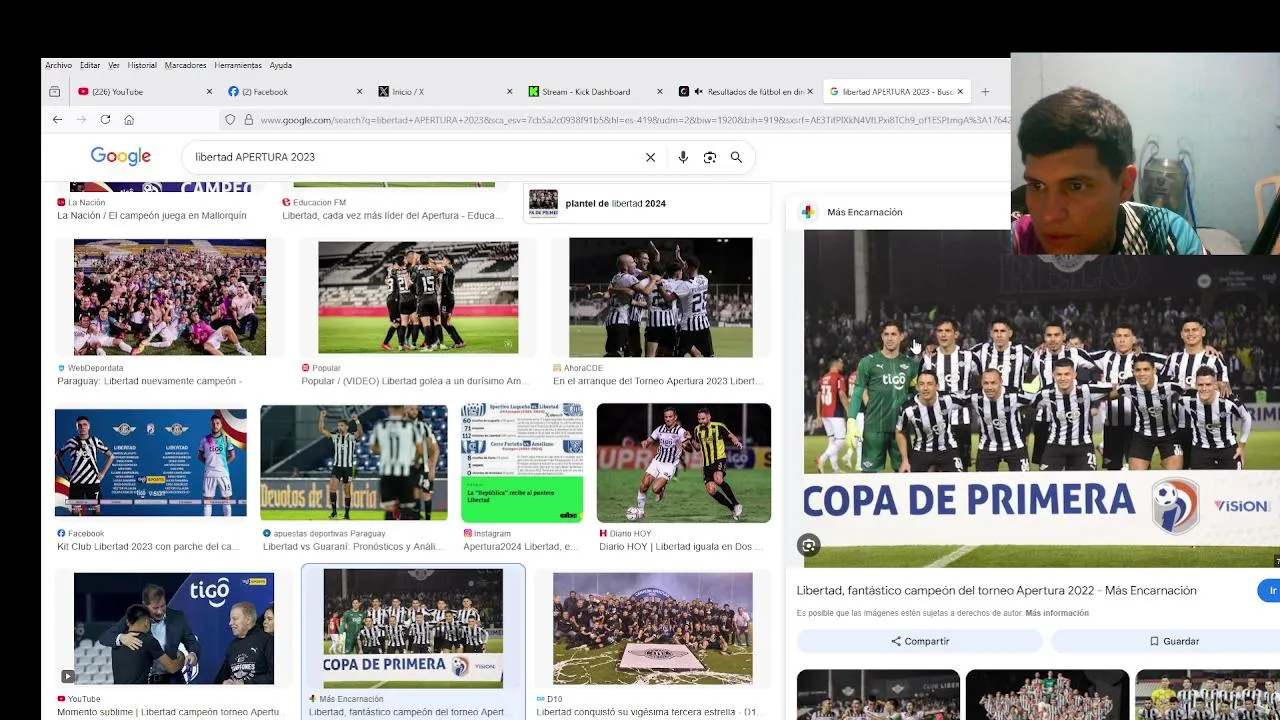Click the large Copa de Primera preview image
1280x720 pixels.
(x=1040, y=398)
